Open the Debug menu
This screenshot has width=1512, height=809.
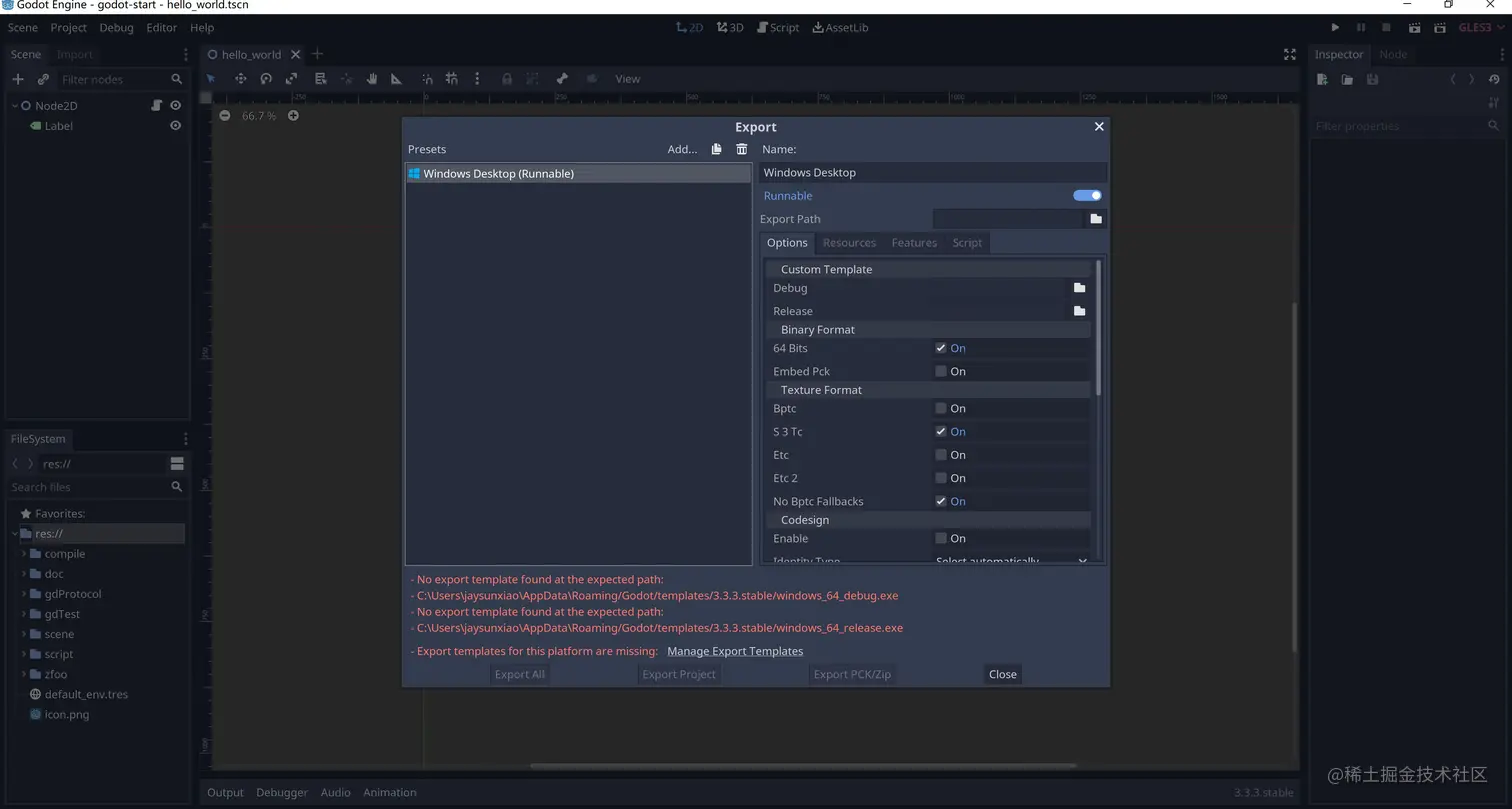click(116, 28)
